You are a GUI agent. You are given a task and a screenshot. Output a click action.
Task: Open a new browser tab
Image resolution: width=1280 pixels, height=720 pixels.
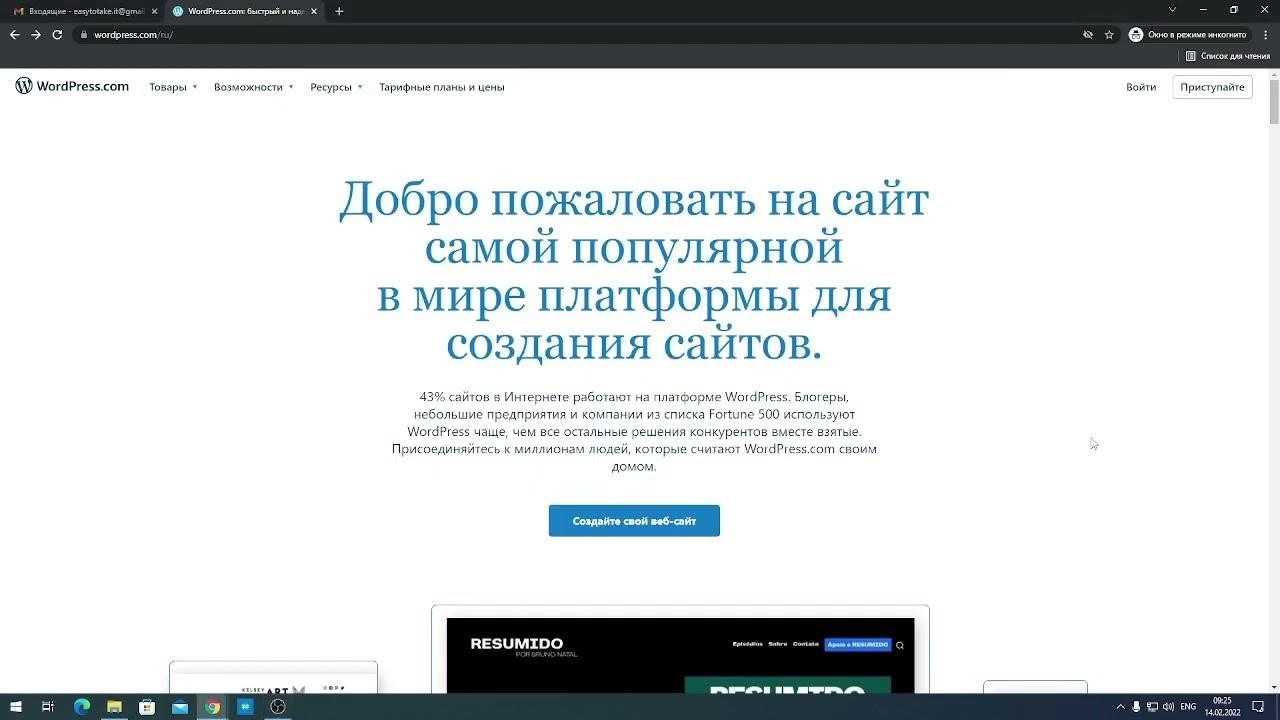coord(339,11)
